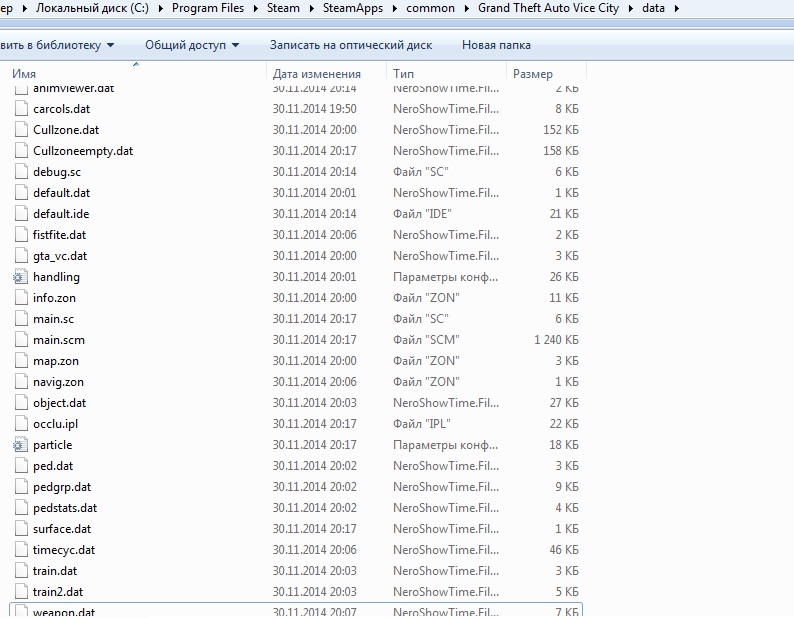Sort files by Тип column header

pyautogui.click(x=403, y=74)
